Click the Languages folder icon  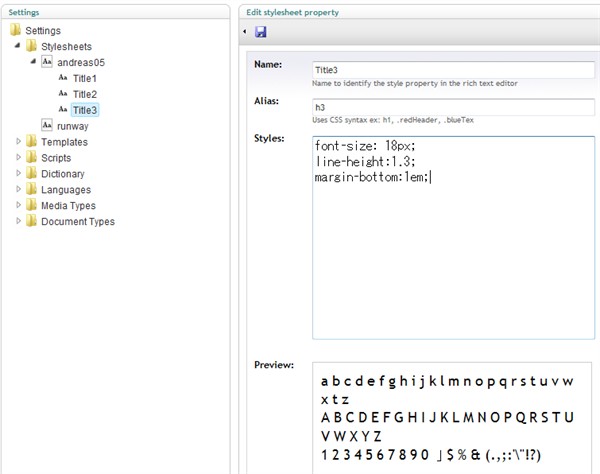click(x=31, y=189)
